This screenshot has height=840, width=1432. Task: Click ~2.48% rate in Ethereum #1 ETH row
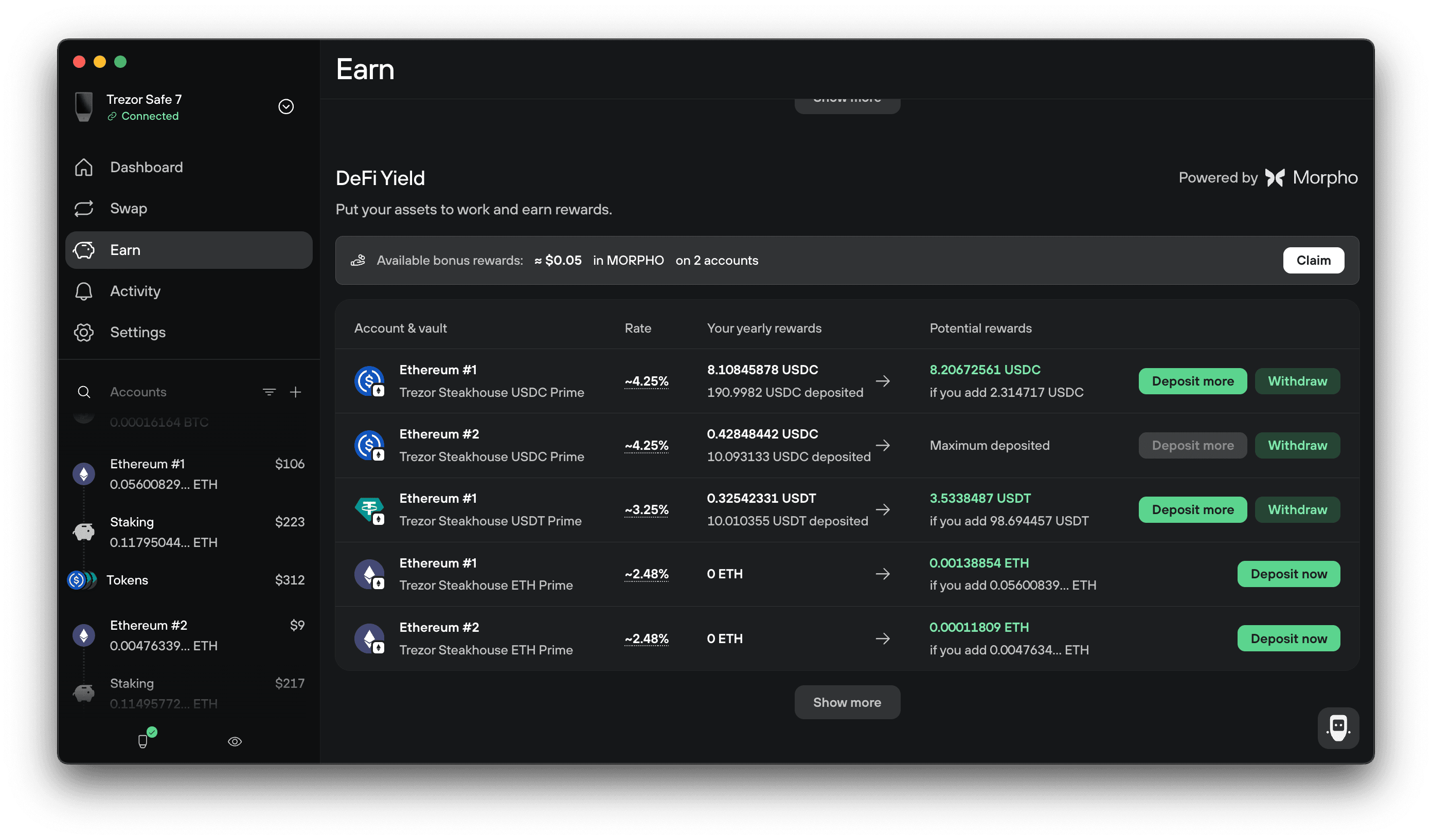[646, 574]
